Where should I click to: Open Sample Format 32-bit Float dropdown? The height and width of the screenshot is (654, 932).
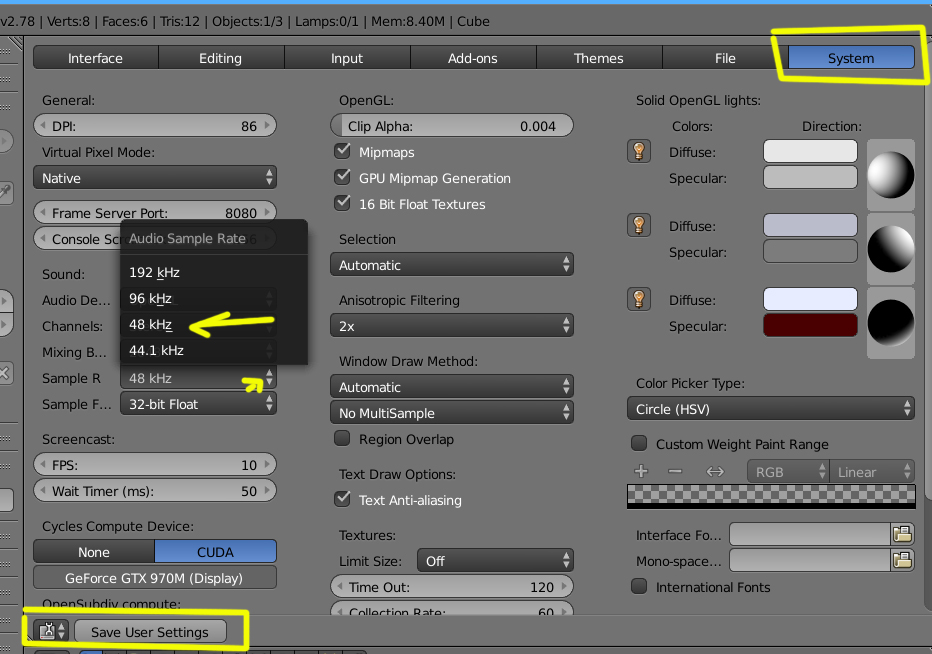click(x=198, y=404)
